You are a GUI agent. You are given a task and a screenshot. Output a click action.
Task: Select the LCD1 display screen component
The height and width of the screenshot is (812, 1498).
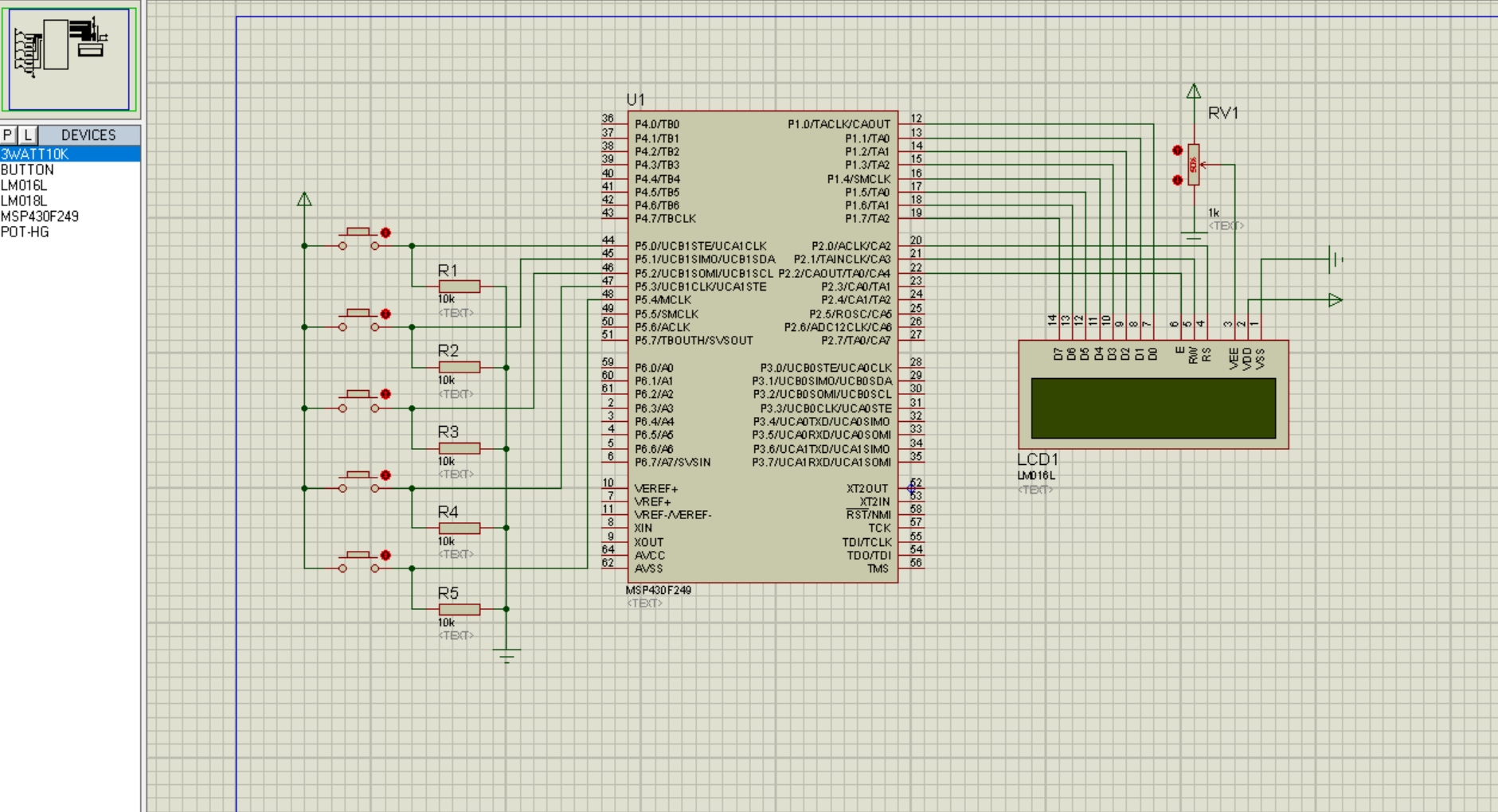point(1152,408)
